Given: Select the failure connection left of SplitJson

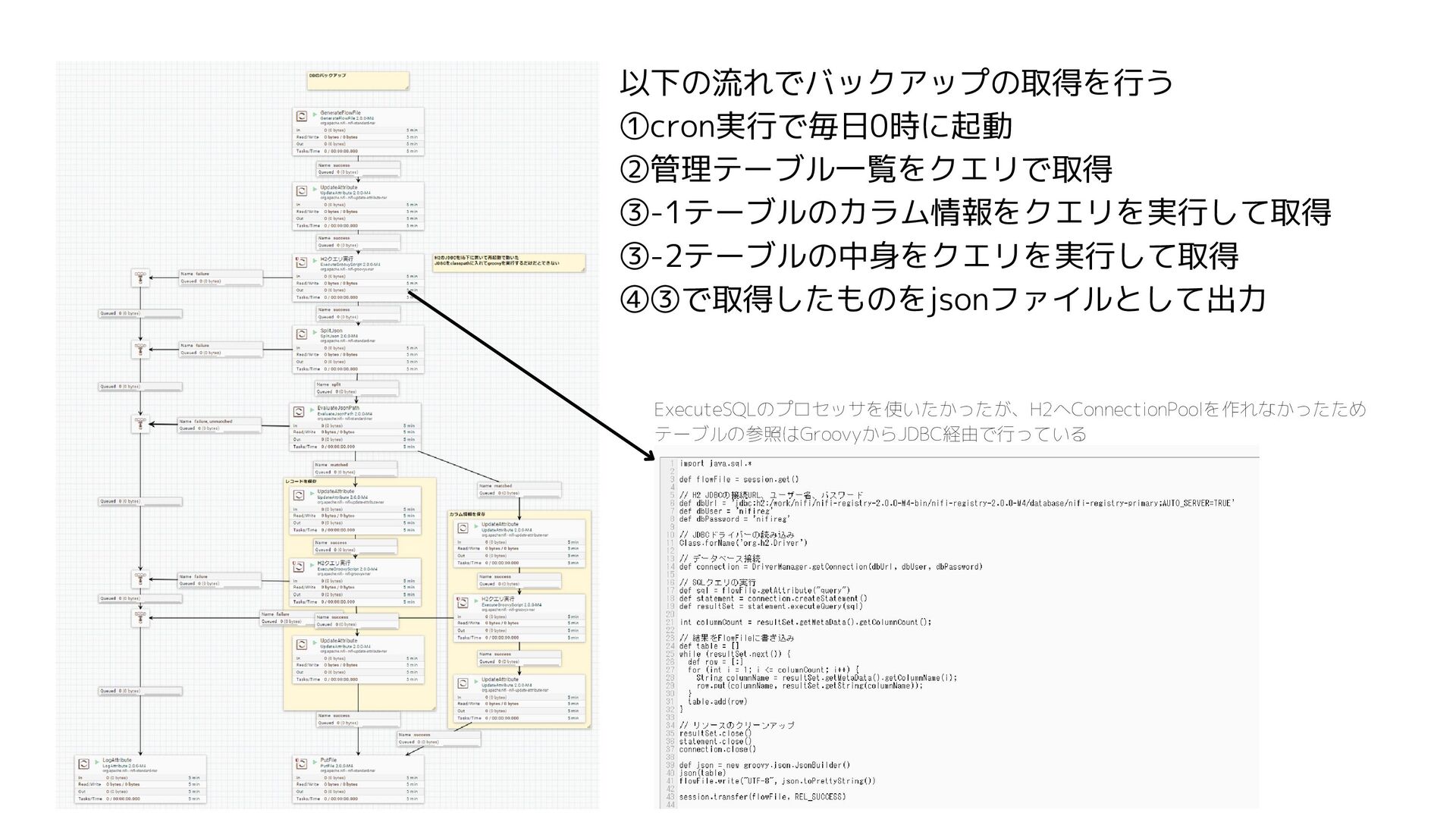Looking at the screenshot, I should 220,349.
